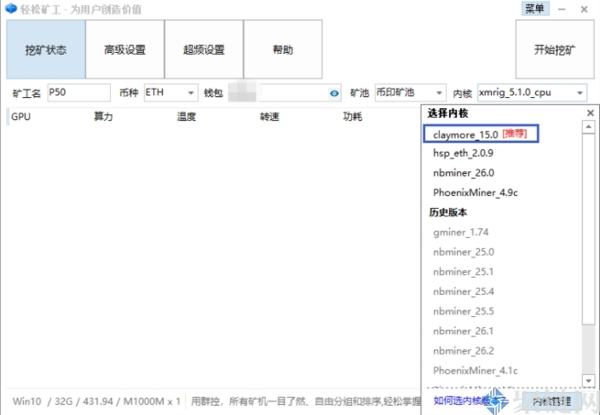Open the 菜单 menu button
This screenshot has height=415, width=600.
(x=535, y=8)
